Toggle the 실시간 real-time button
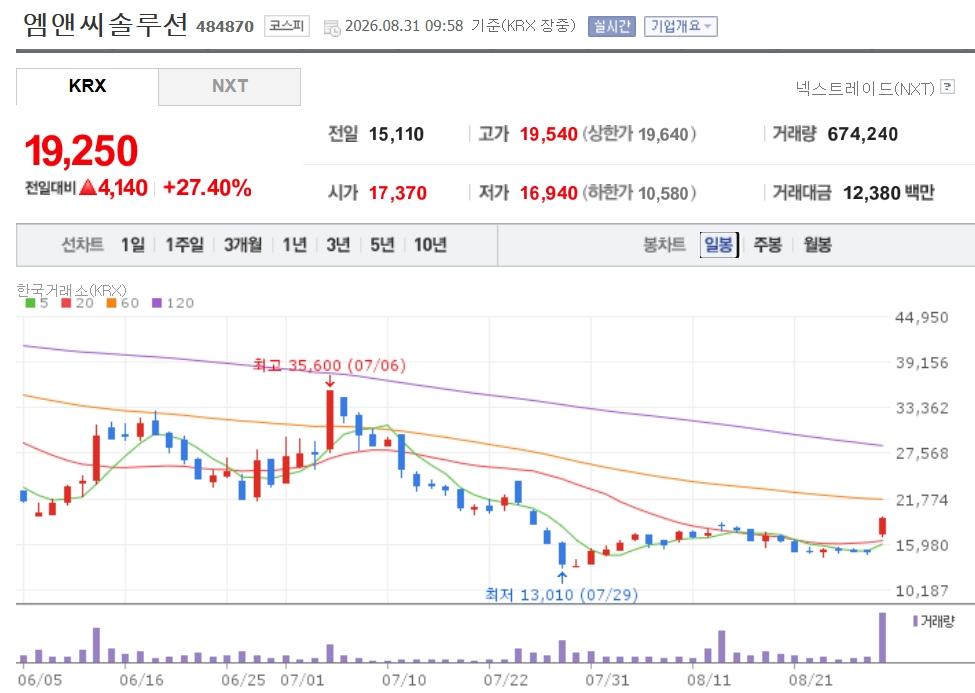The height and width of the screenshot is (693, 975). tap(612, 26)
